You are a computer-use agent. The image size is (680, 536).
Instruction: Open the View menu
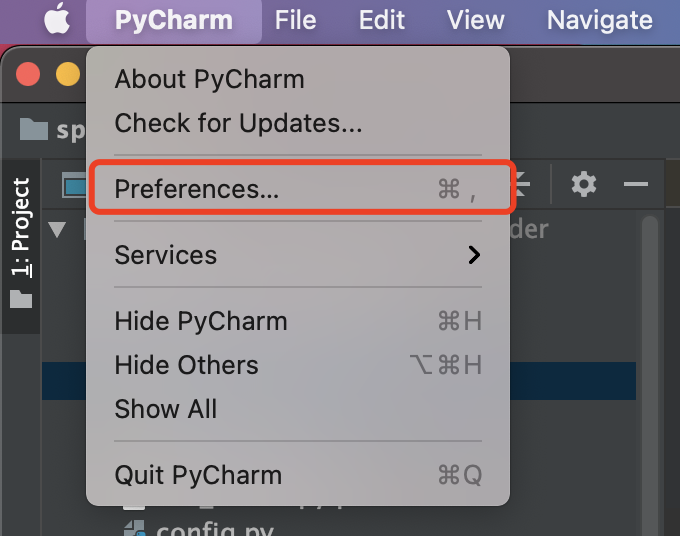(x=475, y=20)
